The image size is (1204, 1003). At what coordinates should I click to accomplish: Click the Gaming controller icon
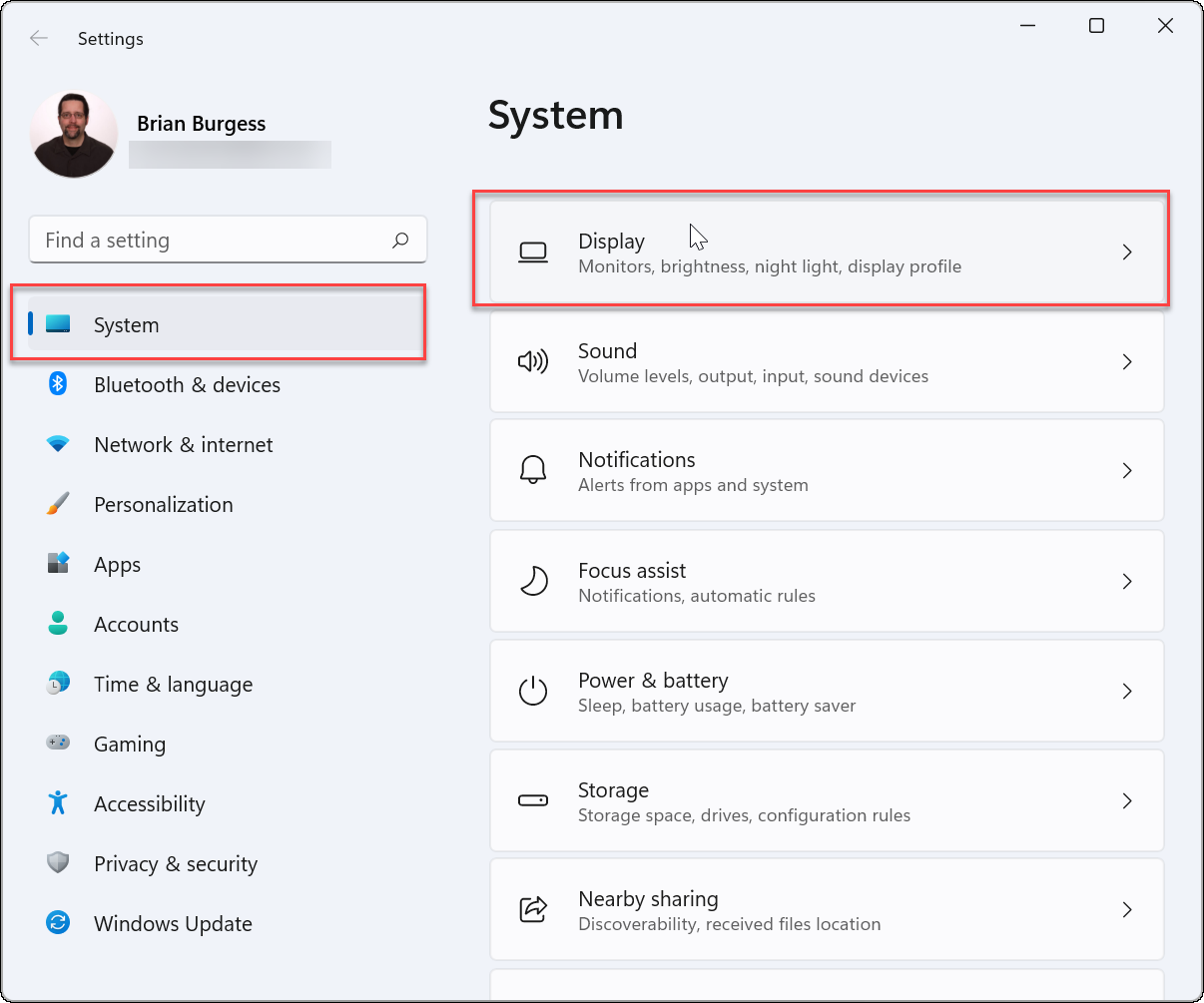pos(57,744)
